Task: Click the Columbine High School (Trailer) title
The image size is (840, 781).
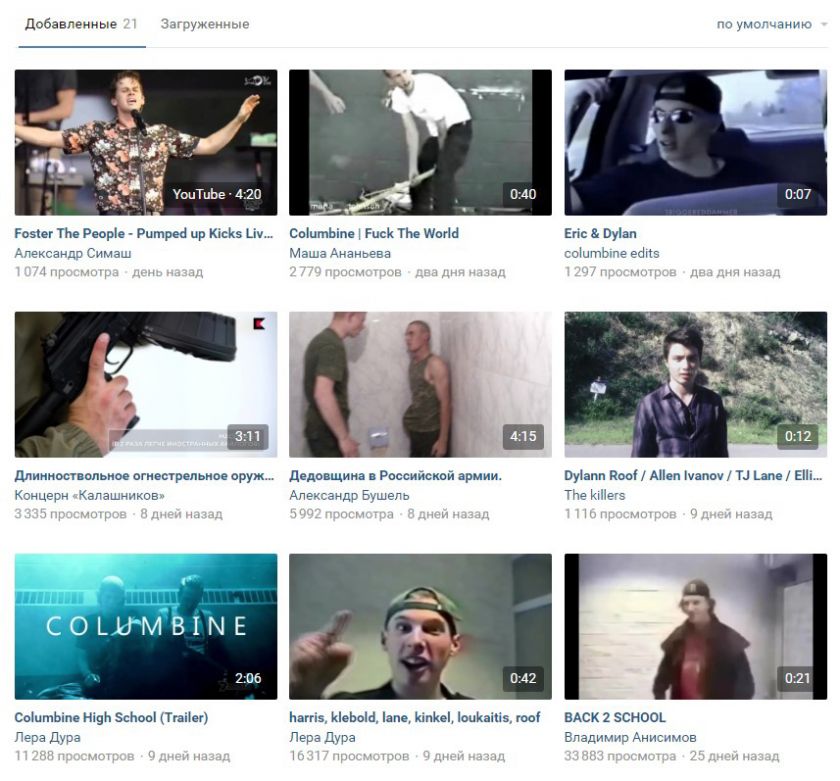Action: click(x=111, y=718)
